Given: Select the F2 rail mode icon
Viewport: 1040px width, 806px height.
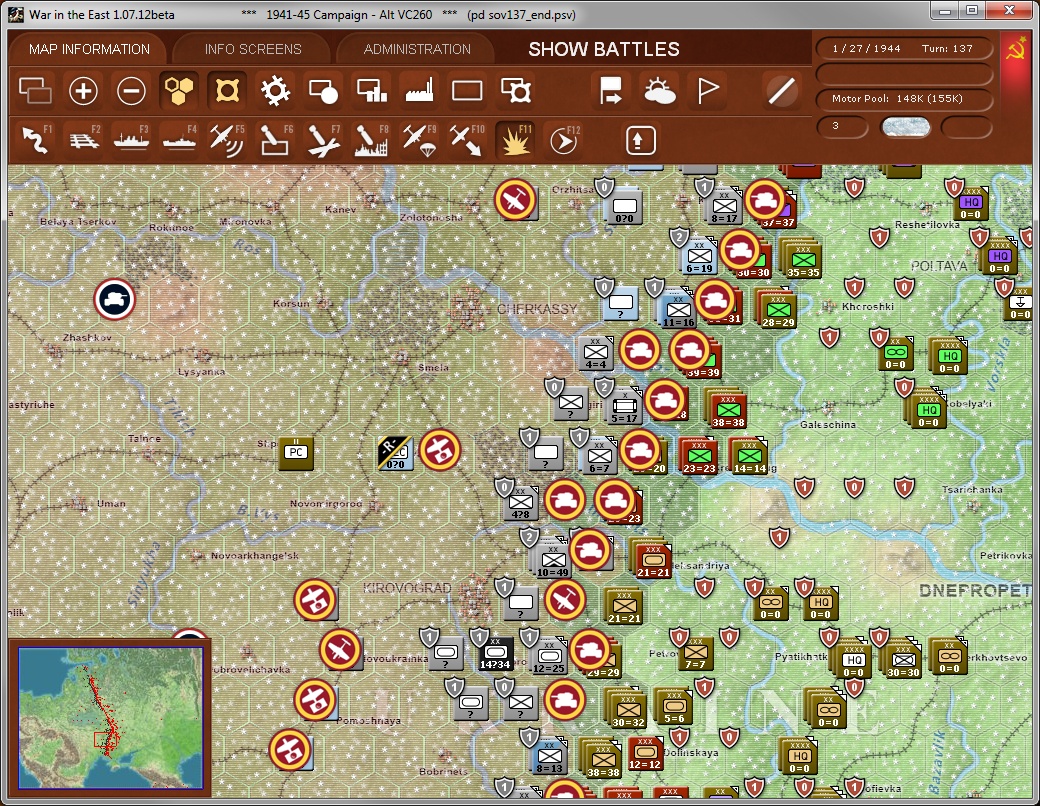Looking at the screenshot, I should (x=84, y=140).
